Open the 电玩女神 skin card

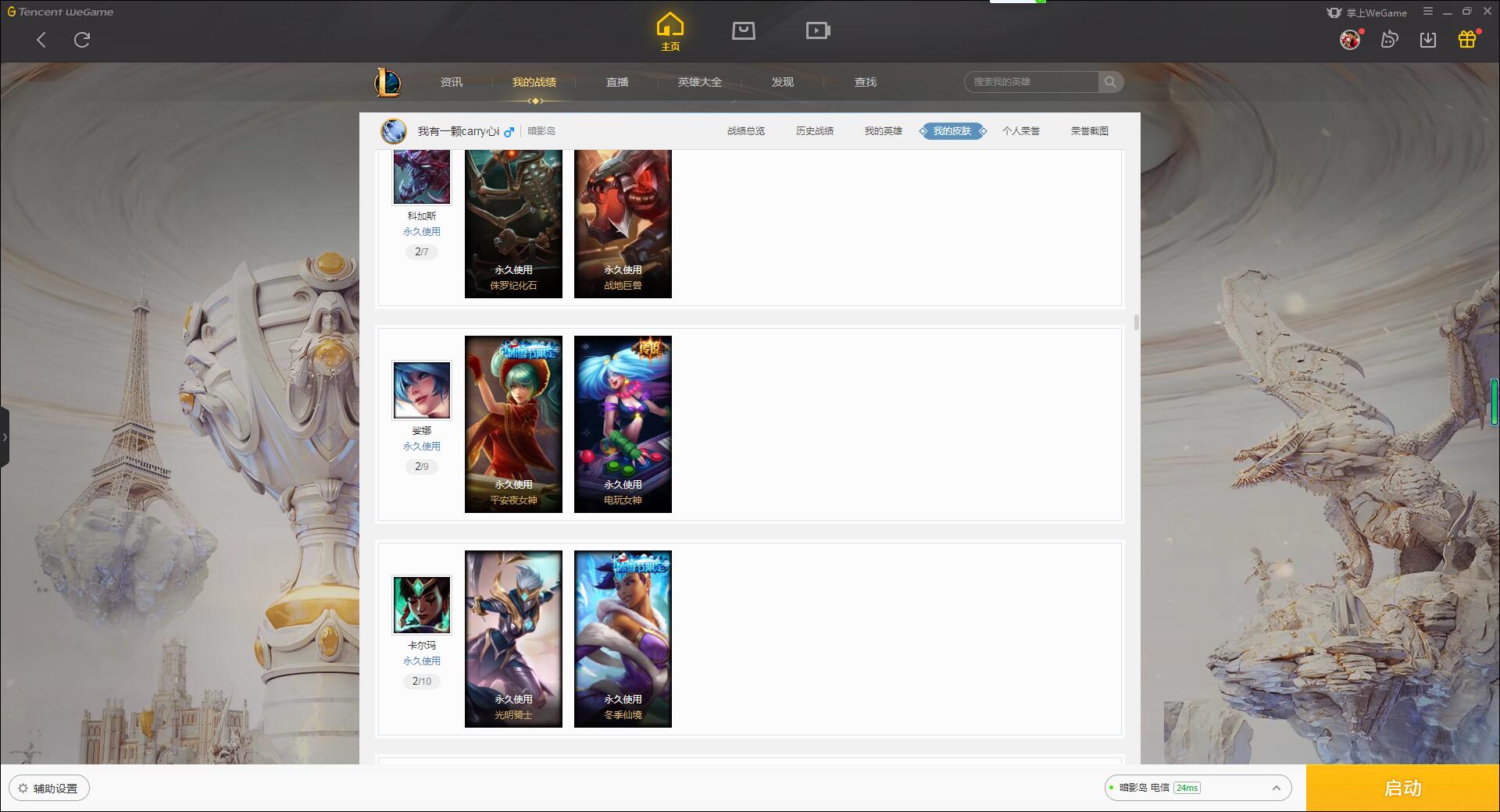pos(623,424)
